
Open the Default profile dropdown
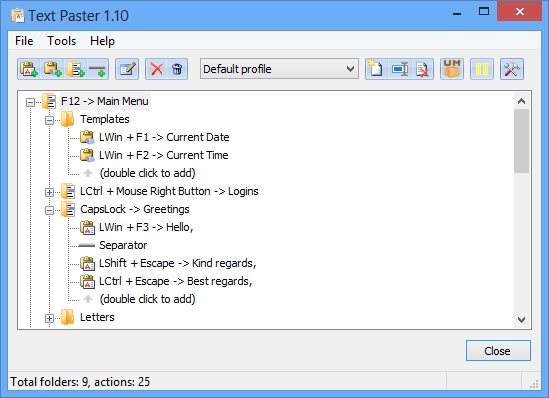(x=279, y=69)
